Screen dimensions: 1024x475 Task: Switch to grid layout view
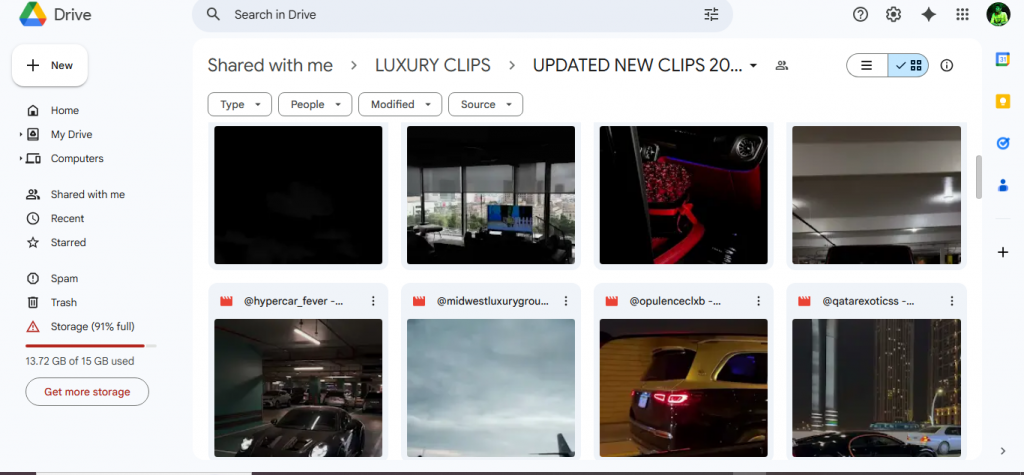[909, 65]
